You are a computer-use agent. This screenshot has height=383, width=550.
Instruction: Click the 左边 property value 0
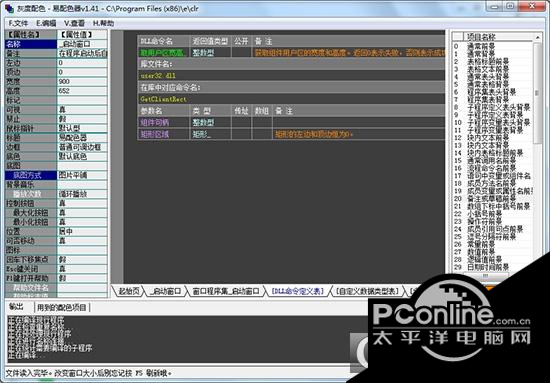point(82,63)
